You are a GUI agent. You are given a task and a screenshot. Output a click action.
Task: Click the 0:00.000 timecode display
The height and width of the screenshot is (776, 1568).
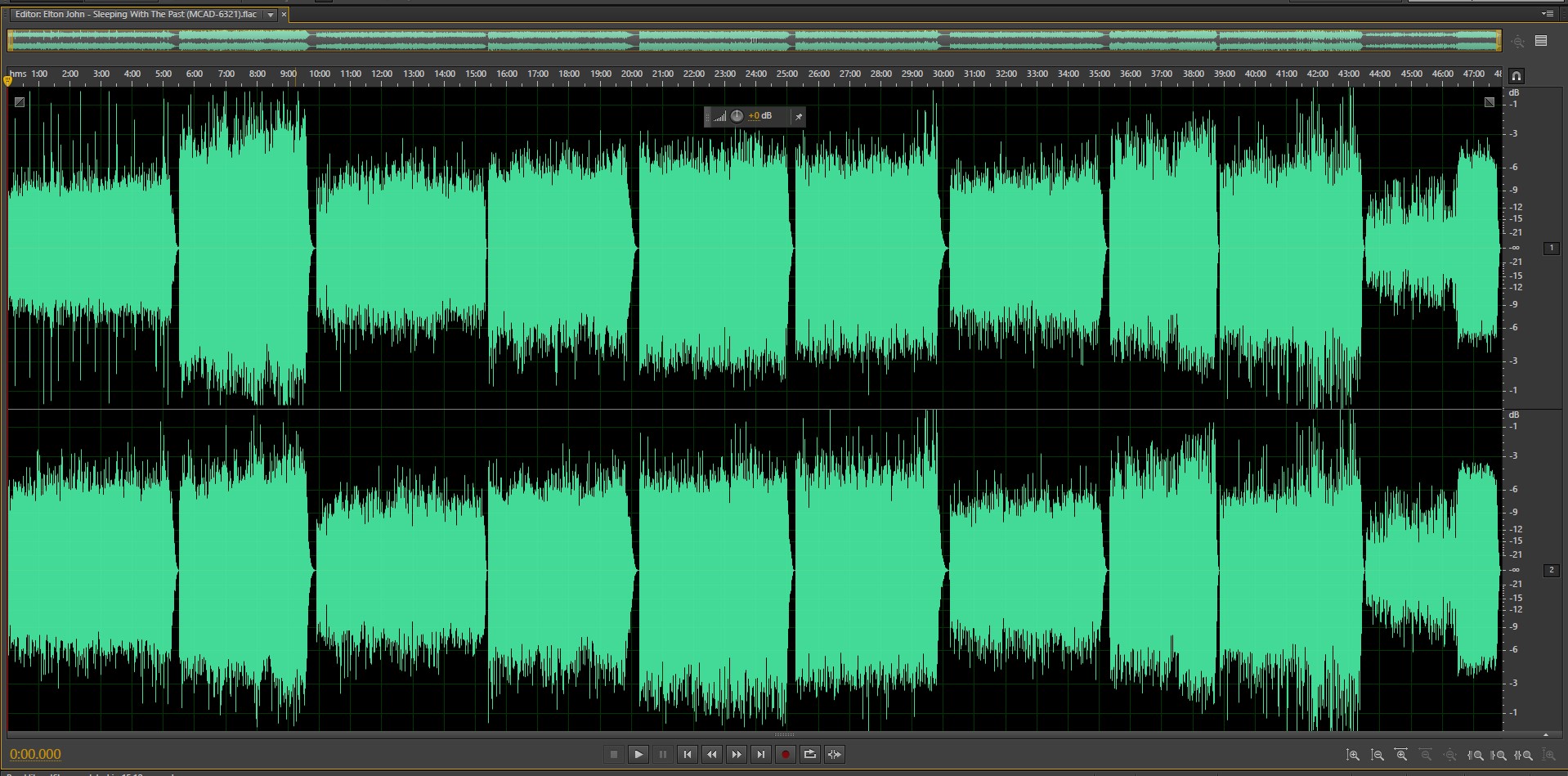(x=35, y=754)
